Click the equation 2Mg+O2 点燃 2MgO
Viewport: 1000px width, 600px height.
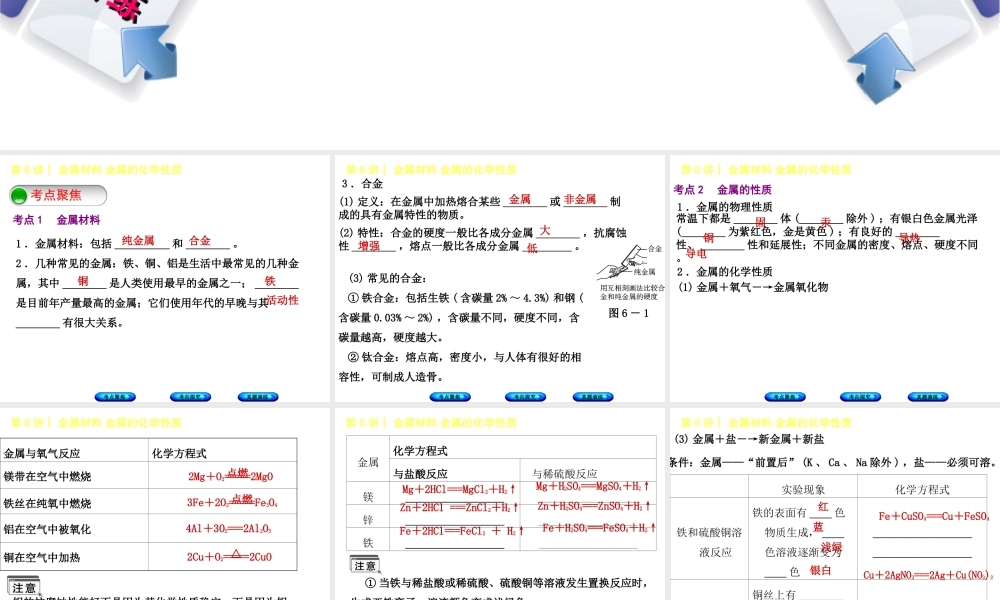tap(230, 475)
